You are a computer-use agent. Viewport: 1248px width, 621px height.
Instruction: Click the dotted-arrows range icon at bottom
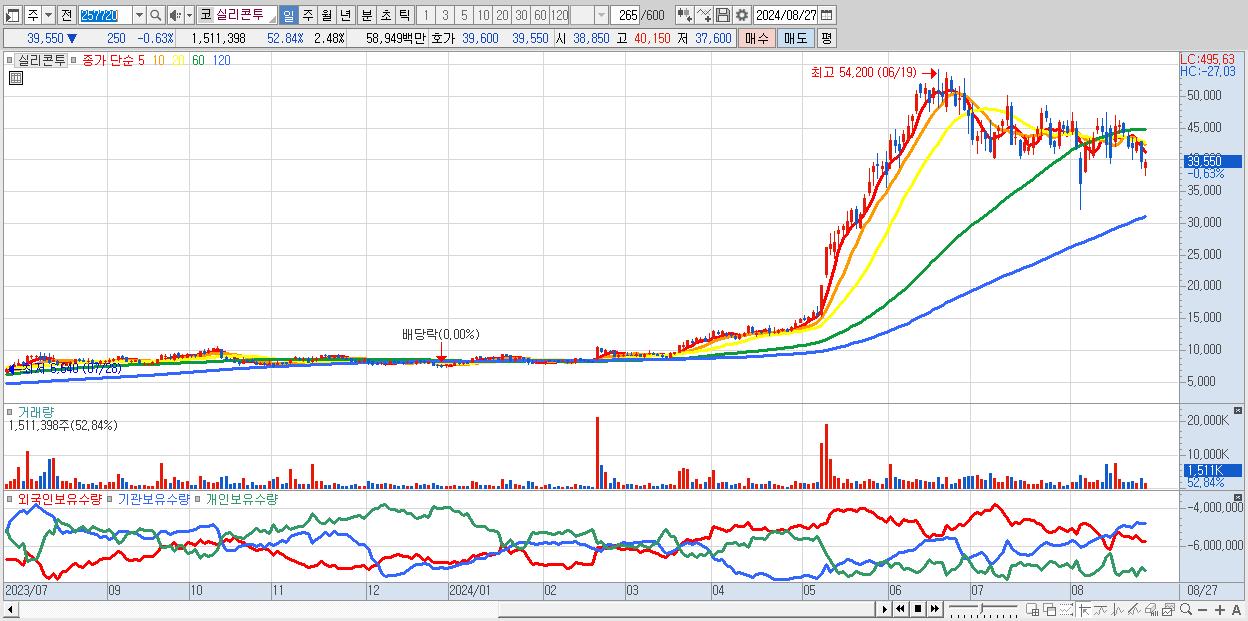tap(1066, 609)
